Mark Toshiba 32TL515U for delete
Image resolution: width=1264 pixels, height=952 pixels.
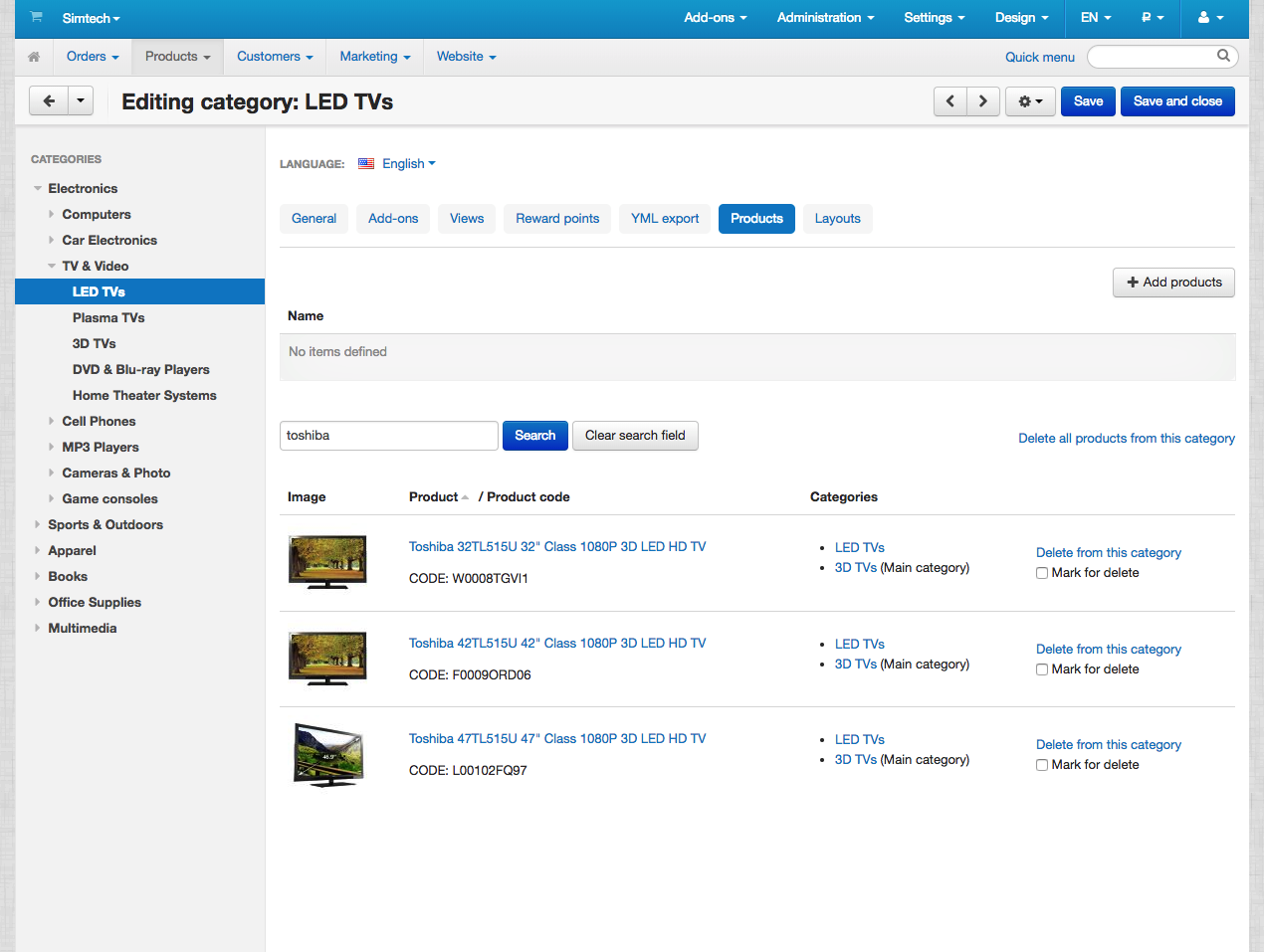coord(1042,573)
